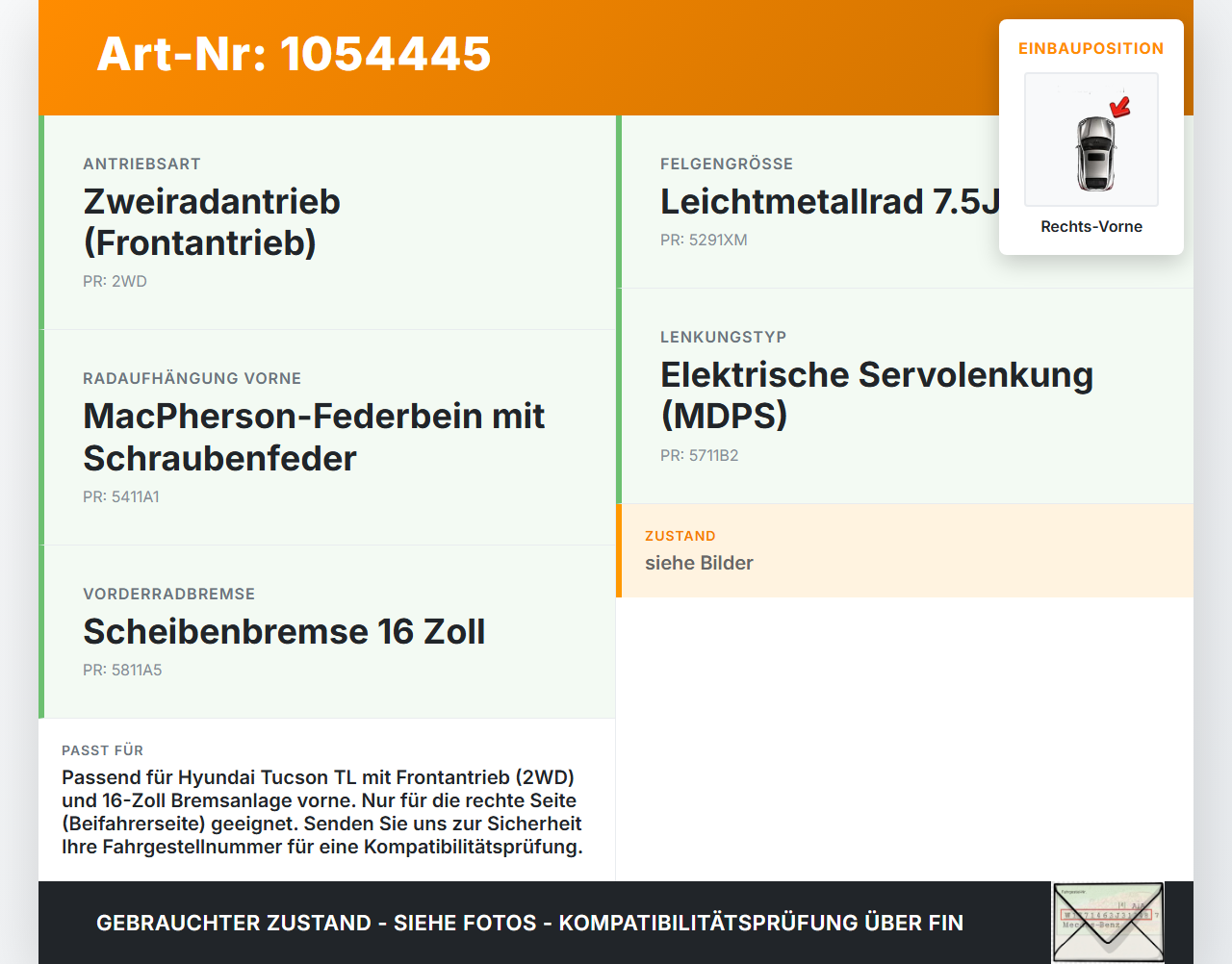The image size is (1232, 964).
Task: Click the Zustand 'siehe Bilder' box
Action: point(905,550)
